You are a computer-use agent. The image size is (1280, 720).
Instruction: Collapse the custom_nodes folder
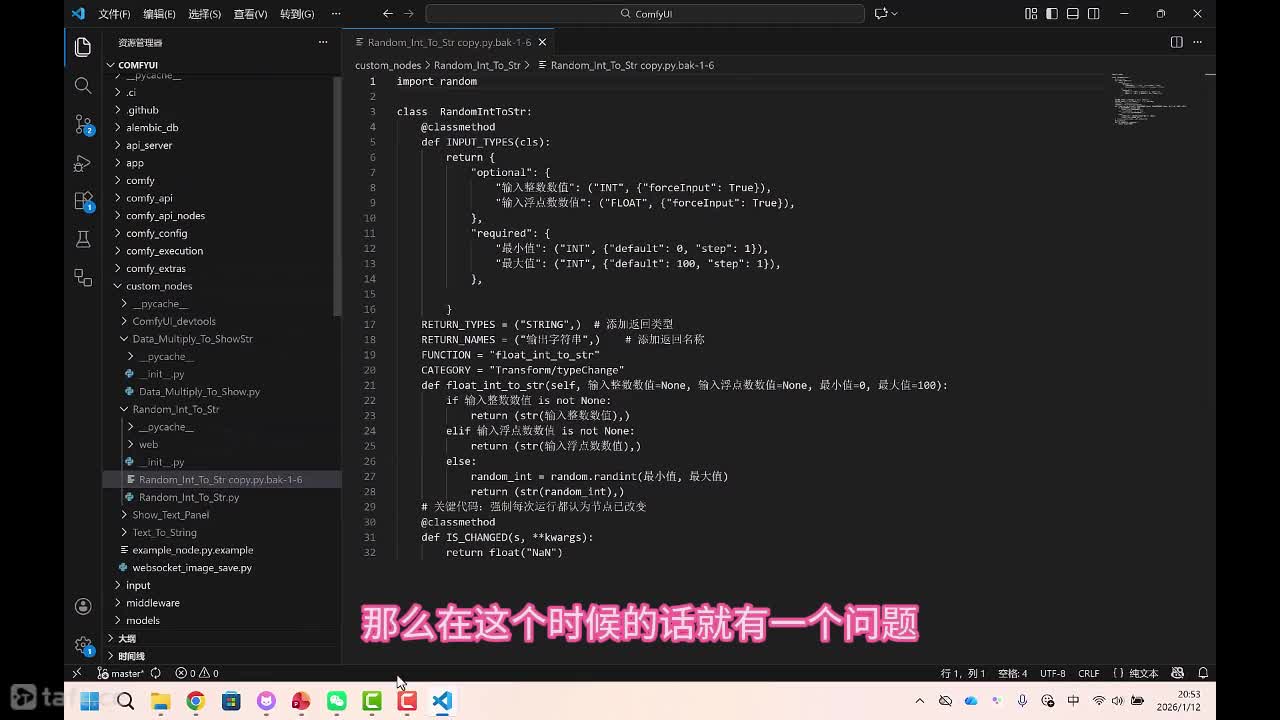(x=158, y=286)
